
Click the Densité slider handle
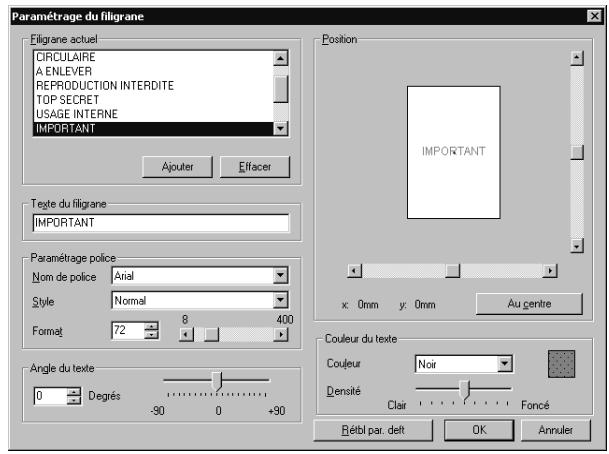(x=465, y=390)
